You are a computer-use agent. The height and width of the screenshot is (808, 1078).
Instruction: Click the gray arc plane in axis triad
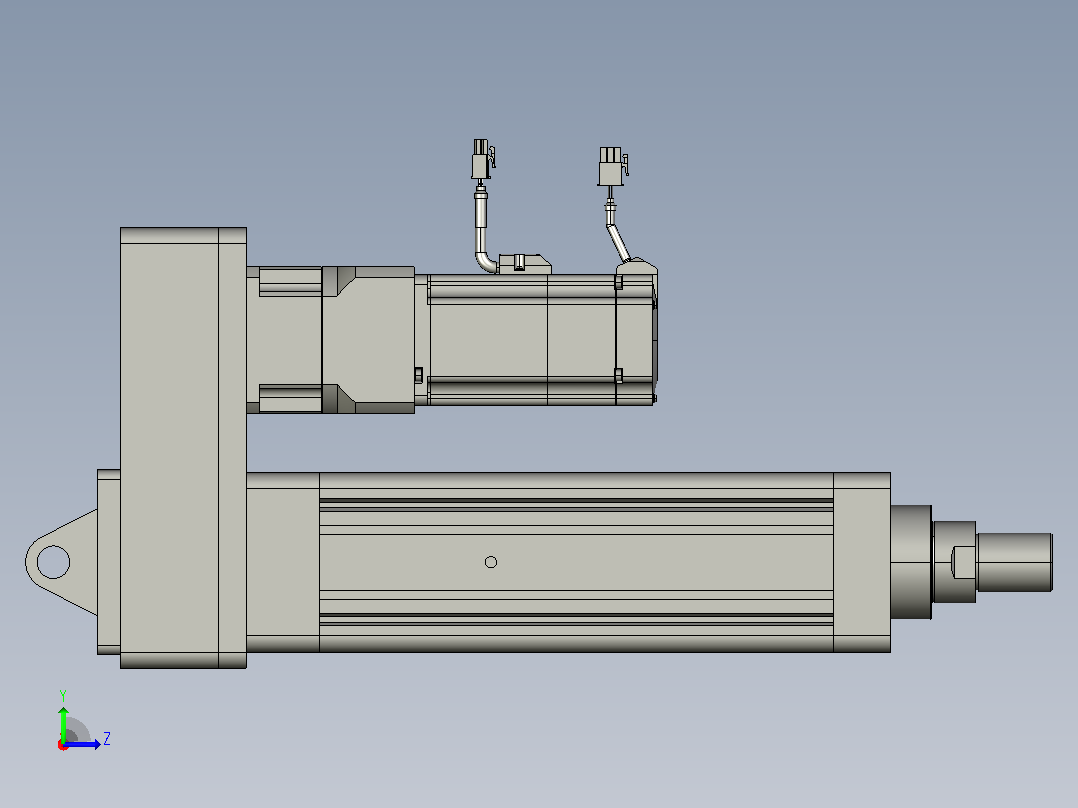click(77, 730)
